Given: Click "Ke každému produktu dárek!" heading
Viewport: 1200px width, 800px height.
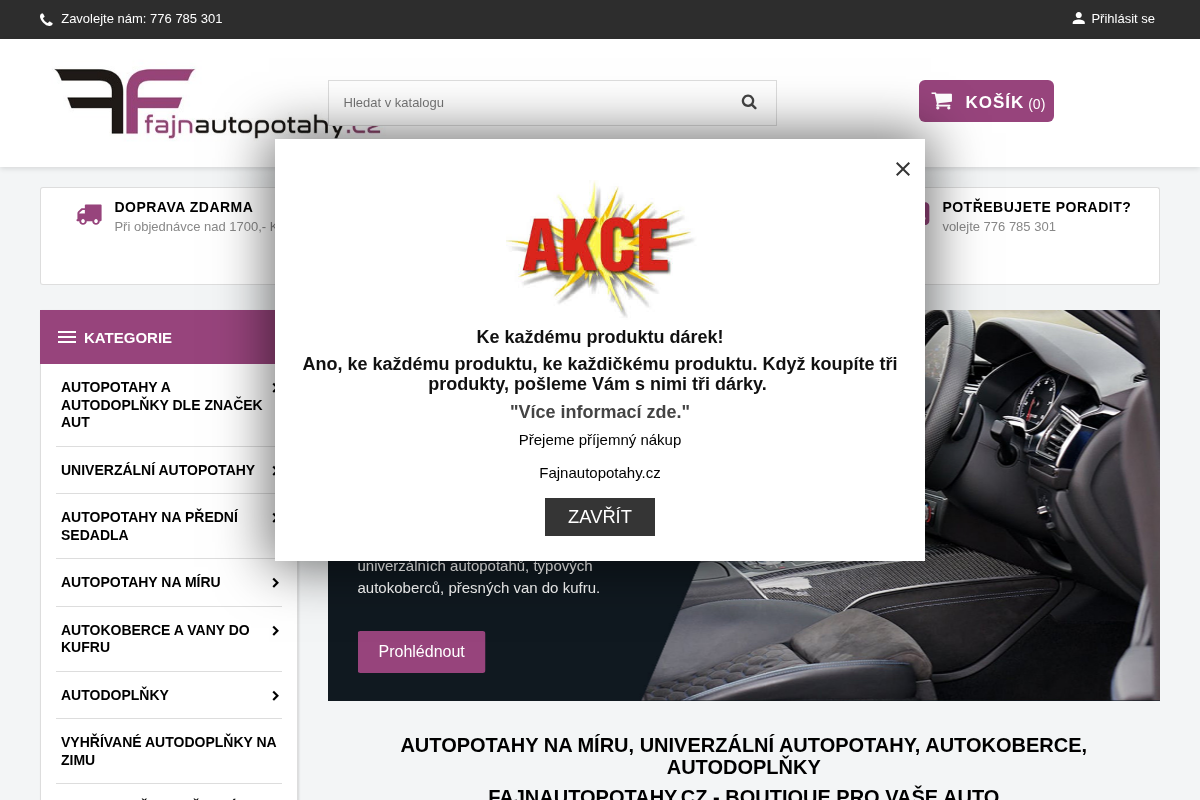Looking at the screenshot, I should click(600, 337).
